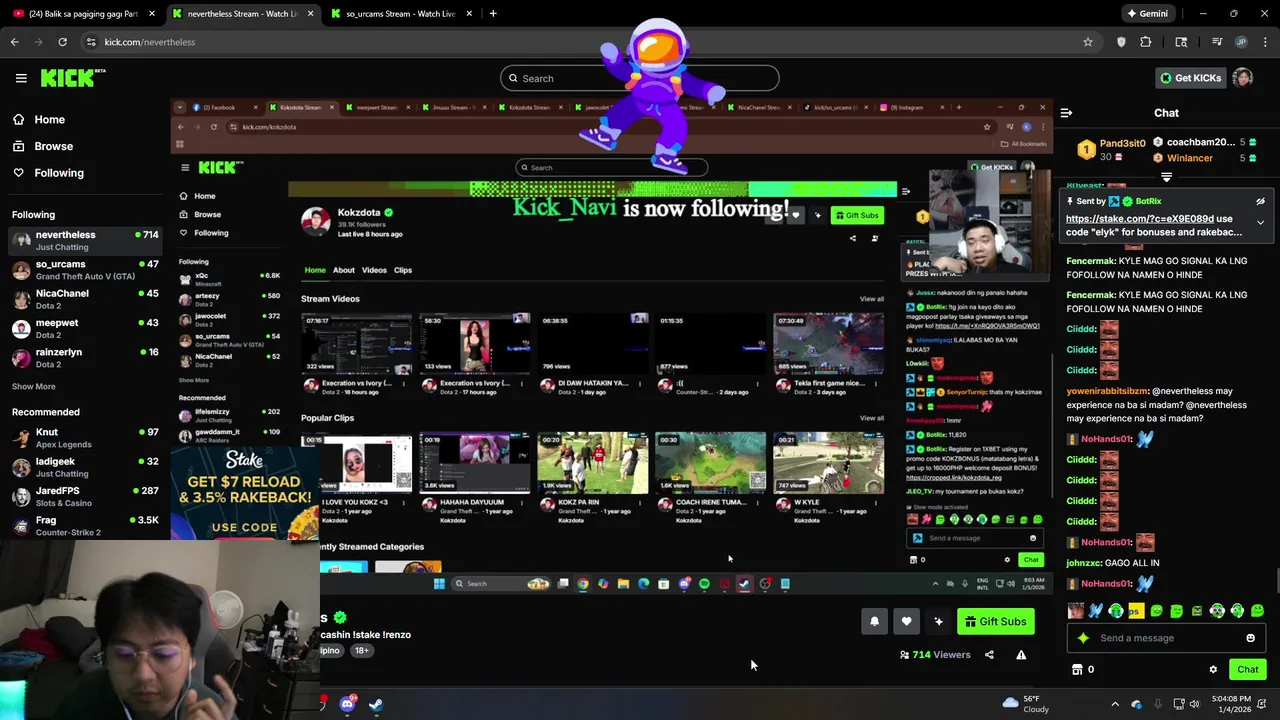Toggle follow heart button

(906, 621)
